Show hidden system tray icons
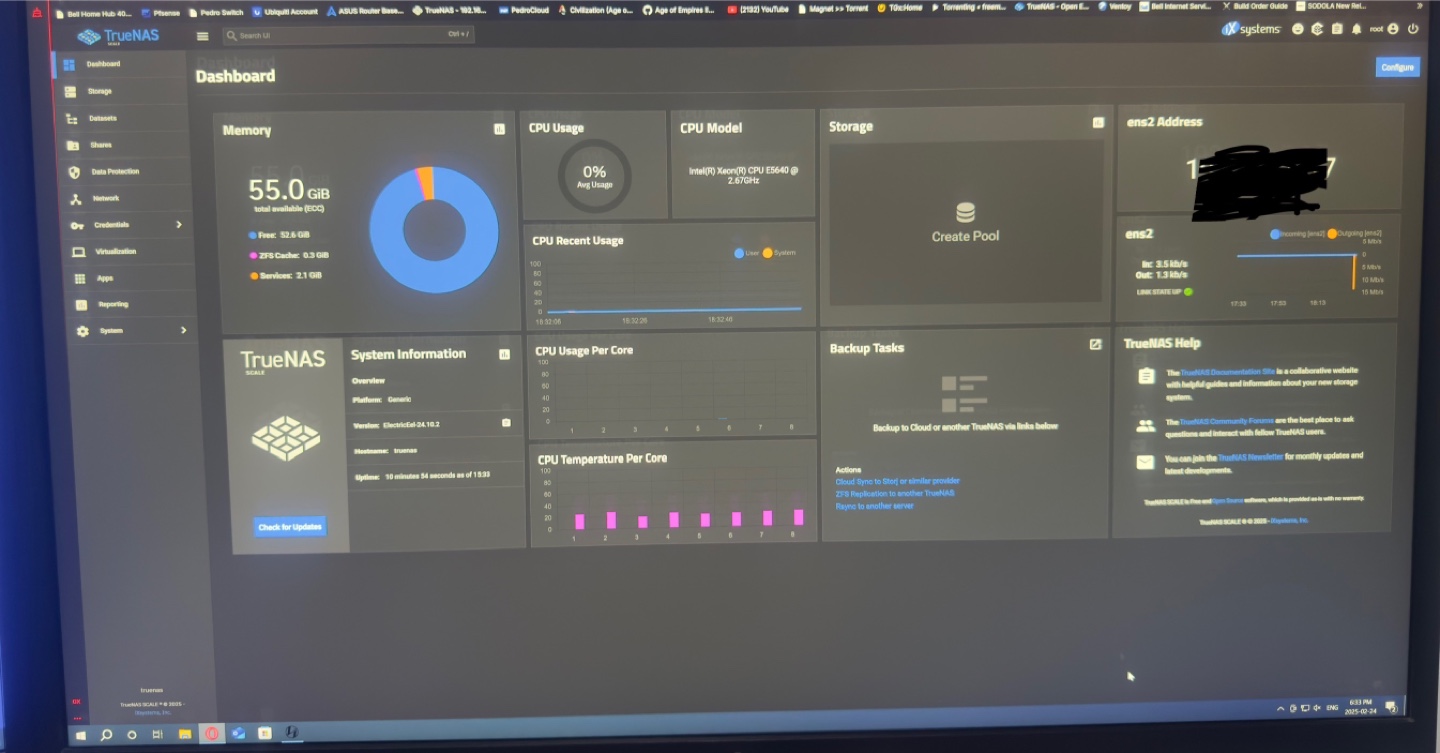The height and width of the screenshot is (753, 1440). point(1280,708)
